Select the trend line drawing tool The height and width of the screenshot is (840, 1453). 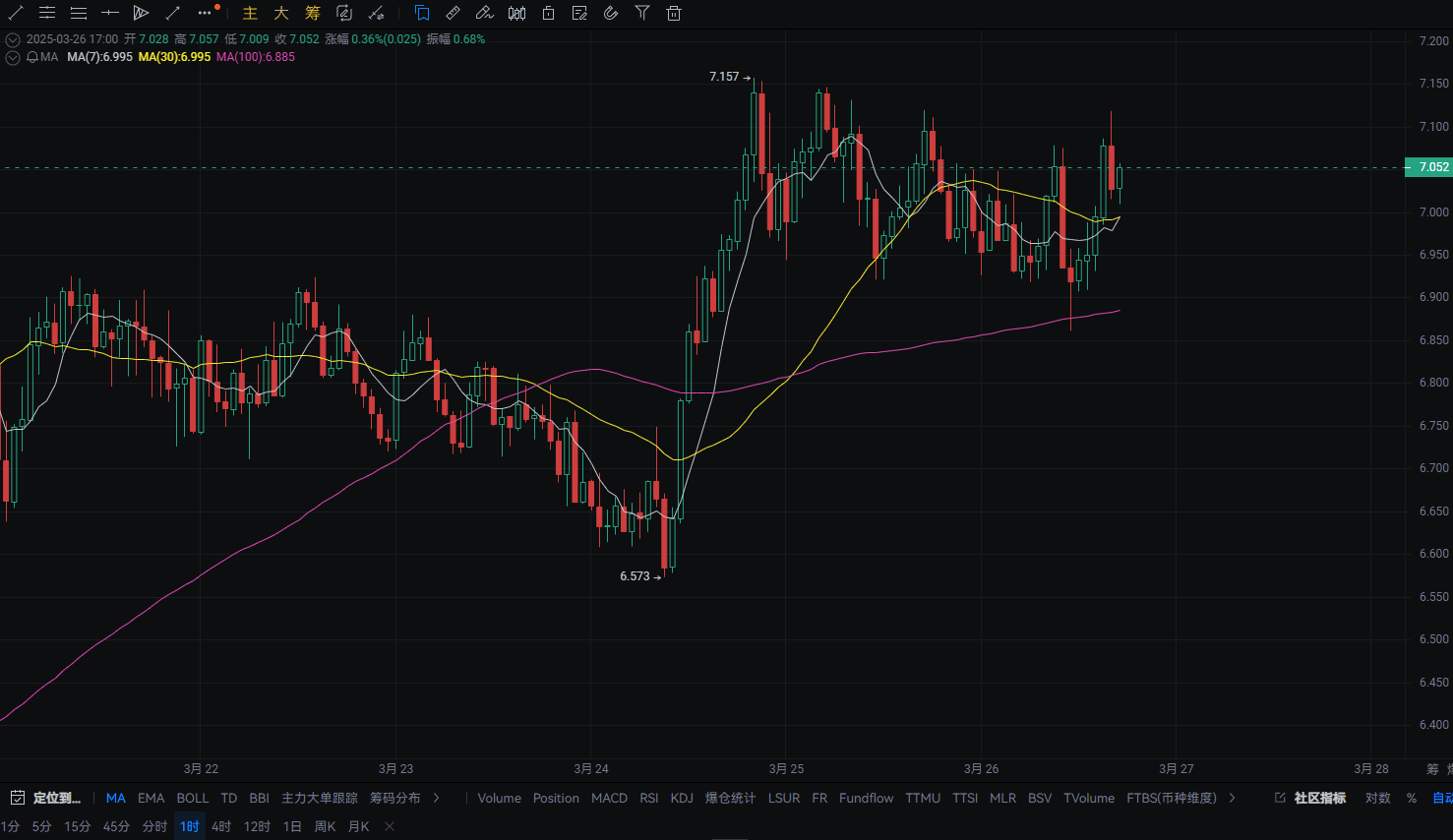[16, 13]
